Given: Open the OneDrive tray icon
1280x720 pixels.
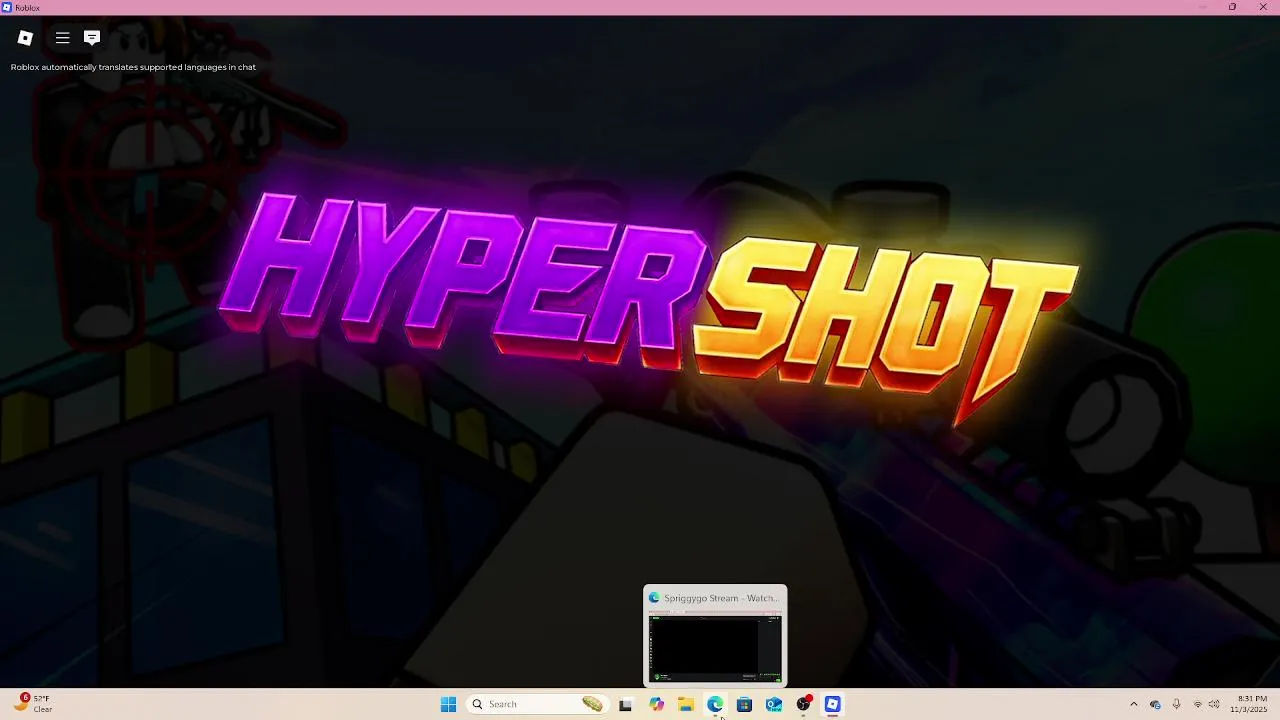Looking at the screenshot, I should (x=1155, y=704).
